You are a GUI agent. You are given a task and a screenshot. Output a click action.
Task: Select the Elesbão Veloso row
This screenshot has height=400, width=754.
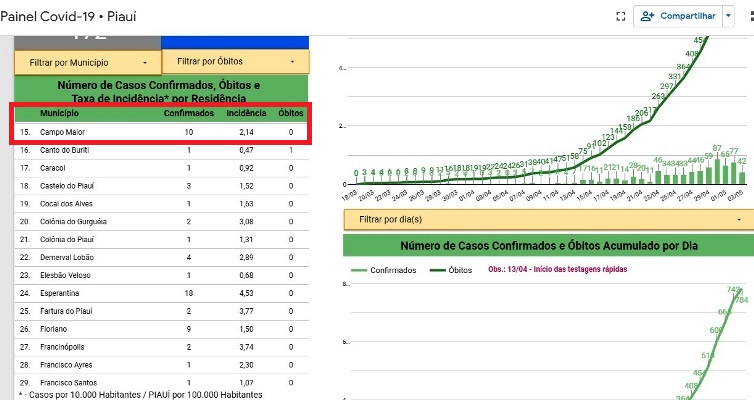tap(162, 275)
